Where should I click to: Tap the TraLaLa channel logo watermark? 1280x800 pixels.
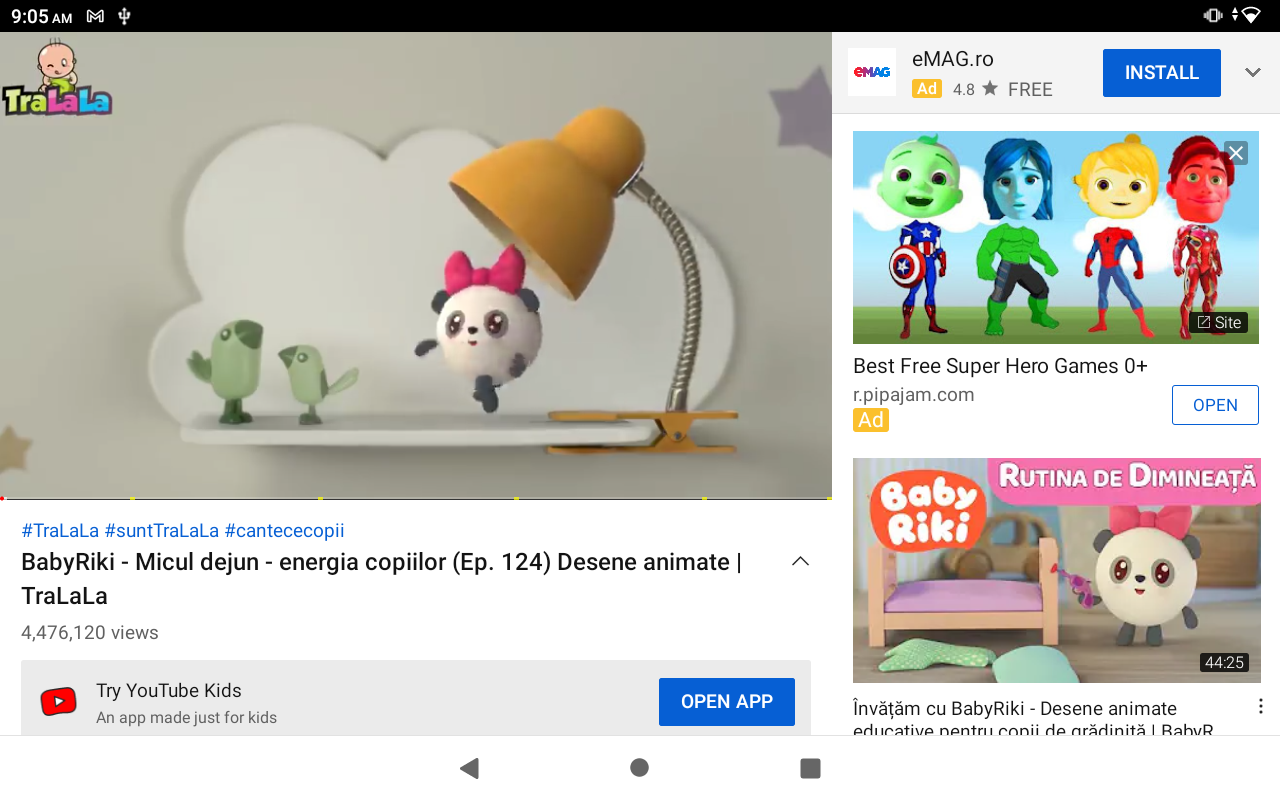(56, 78)
